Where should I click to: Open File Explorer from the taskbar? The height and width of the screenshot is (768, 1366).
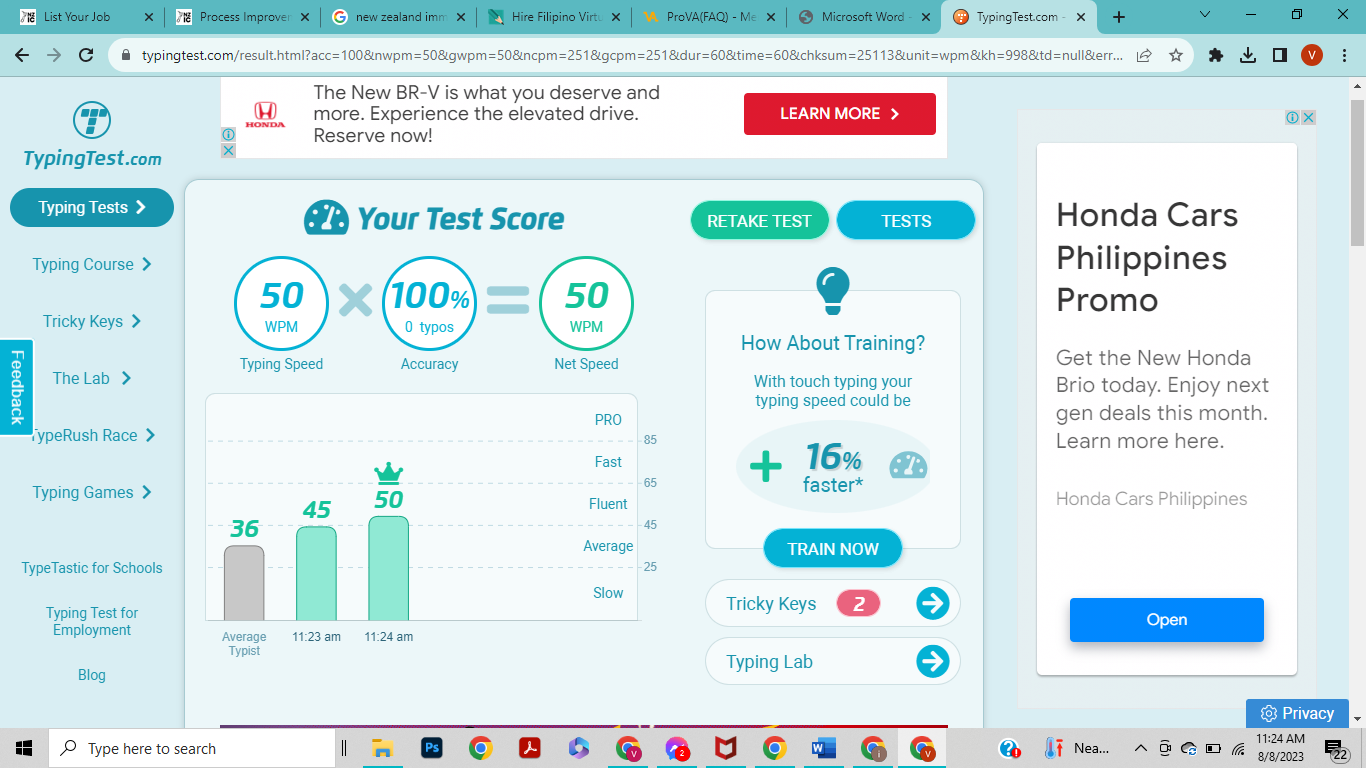pyautogui.click(x=381, y=748)
